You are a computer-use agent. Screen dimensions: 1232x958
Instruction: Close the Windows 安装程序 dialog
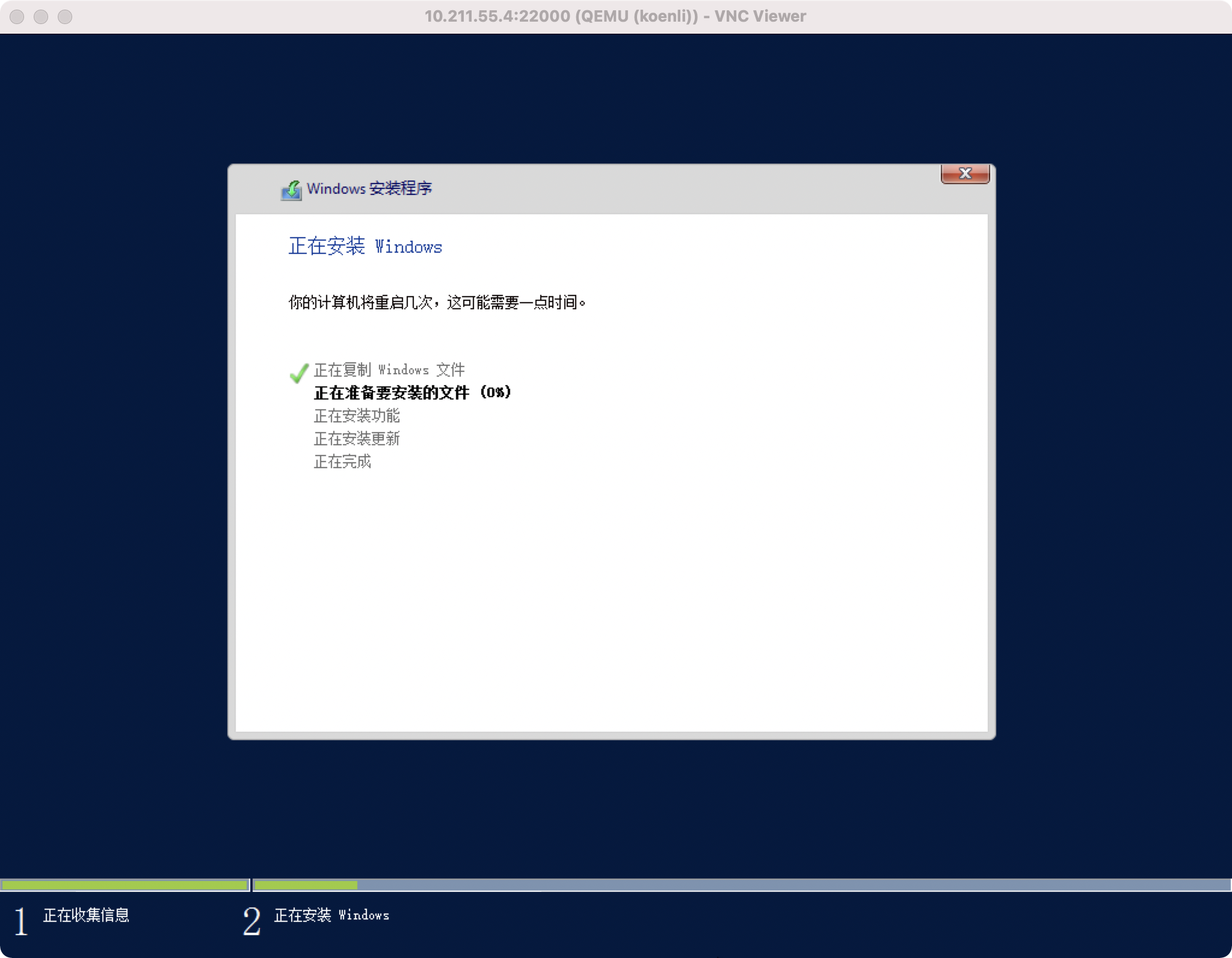966,173
